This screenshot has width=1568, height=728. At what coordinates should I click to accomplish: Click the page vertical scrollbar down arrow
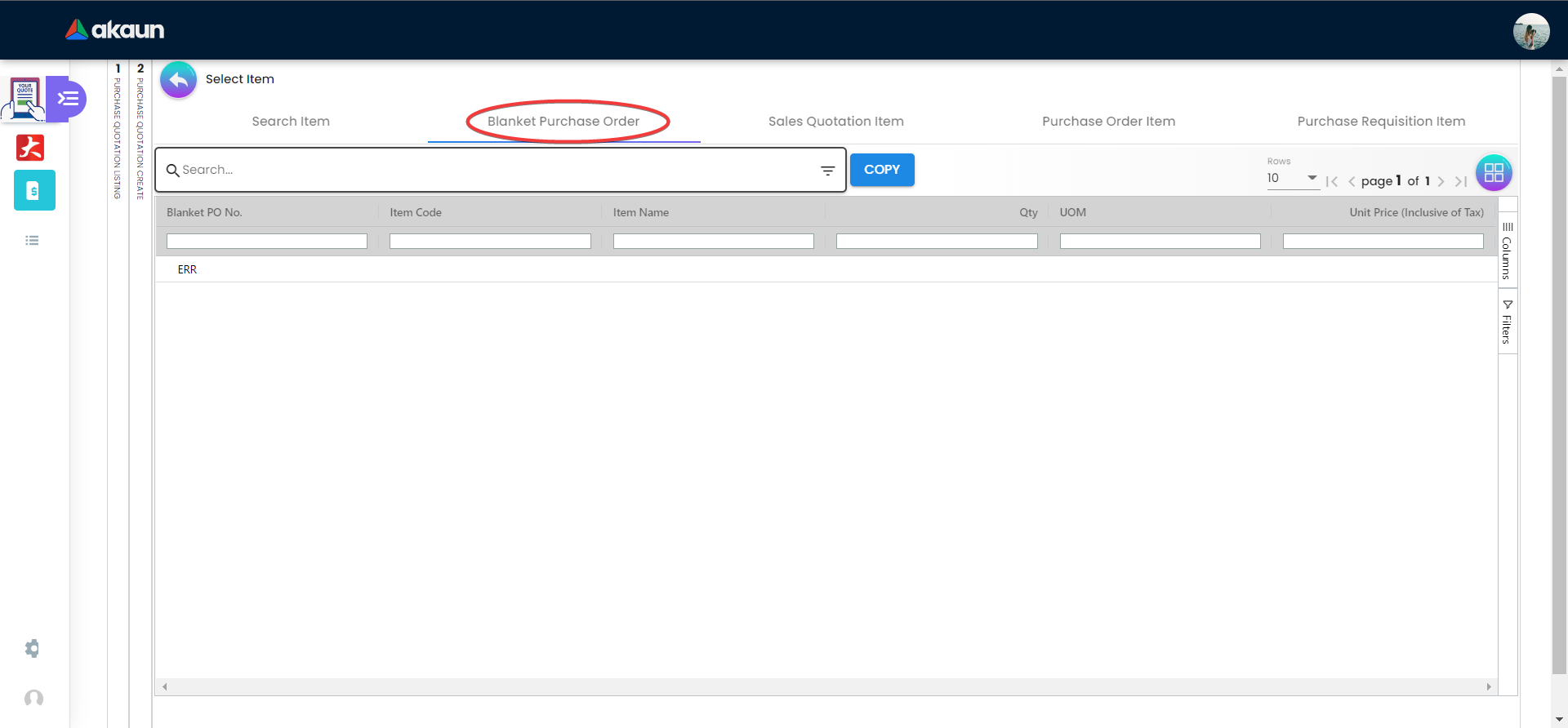pyautogui.click(x=1559, y=719)
